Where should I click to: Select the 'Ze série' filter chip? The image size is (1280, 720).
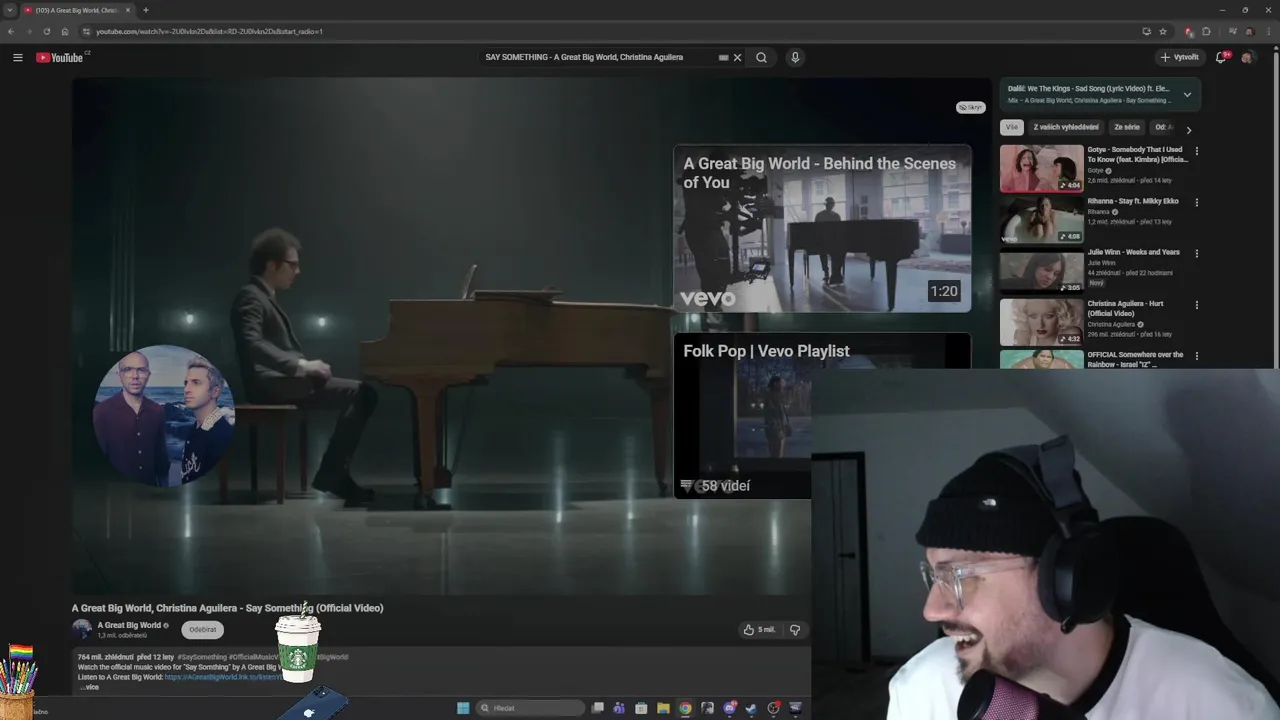tap(1127, 127)
